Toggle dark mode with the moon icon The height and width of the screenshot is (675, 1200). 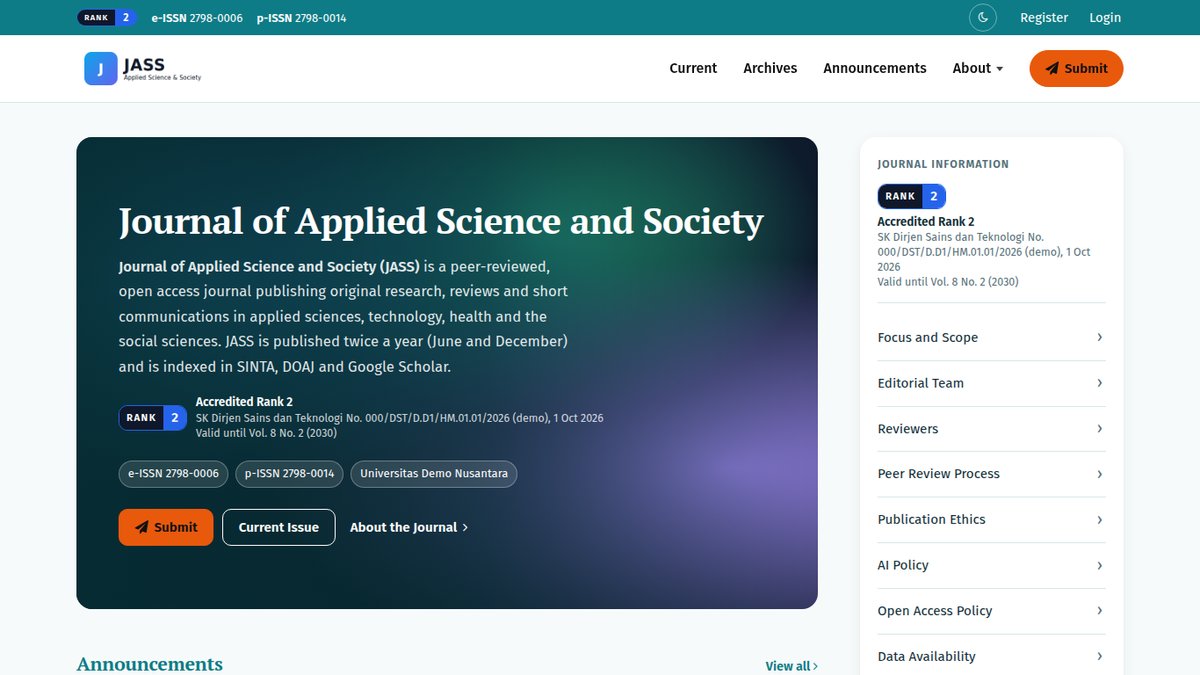click(982, 17)
